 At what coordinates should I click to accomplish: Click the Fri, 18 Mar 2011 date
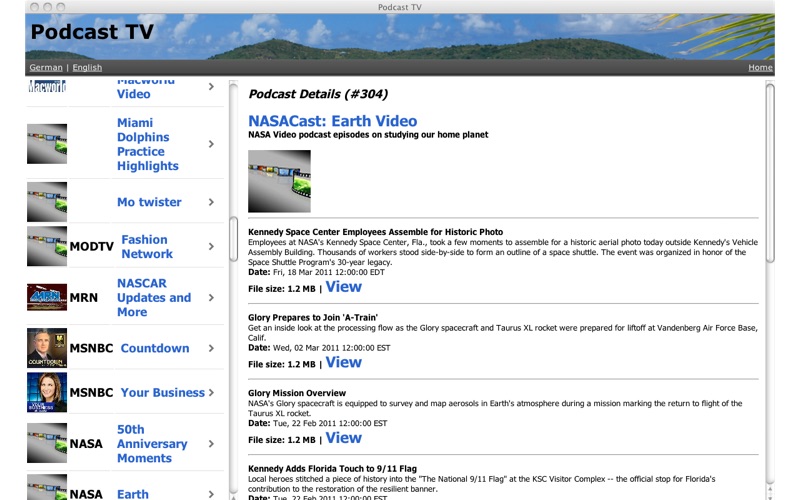point(329,272)
